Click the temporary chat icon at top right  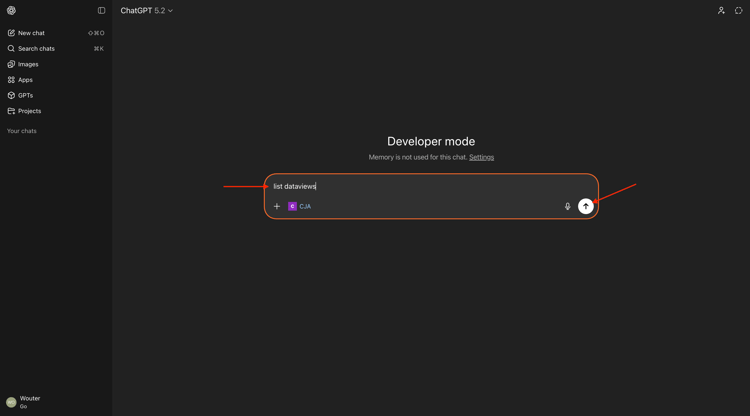739,11
